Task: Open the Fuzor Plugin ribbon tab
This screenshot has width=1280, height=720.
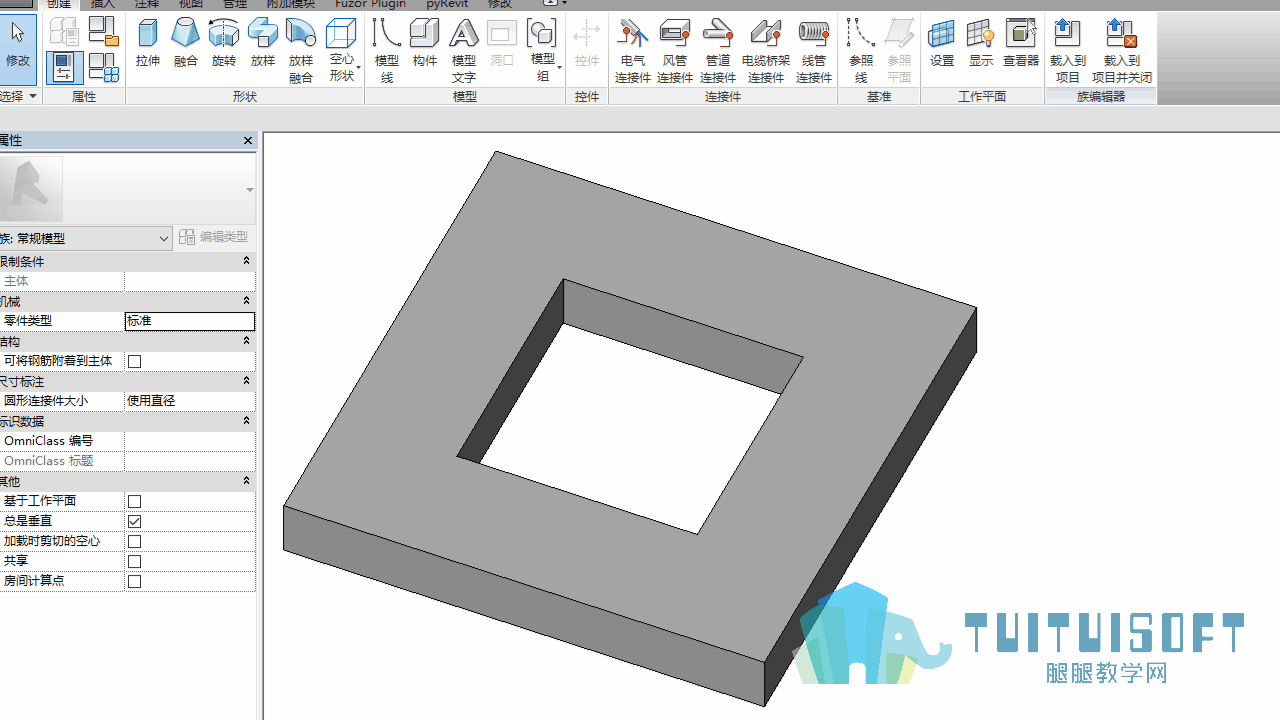Action: click(371, 4)
